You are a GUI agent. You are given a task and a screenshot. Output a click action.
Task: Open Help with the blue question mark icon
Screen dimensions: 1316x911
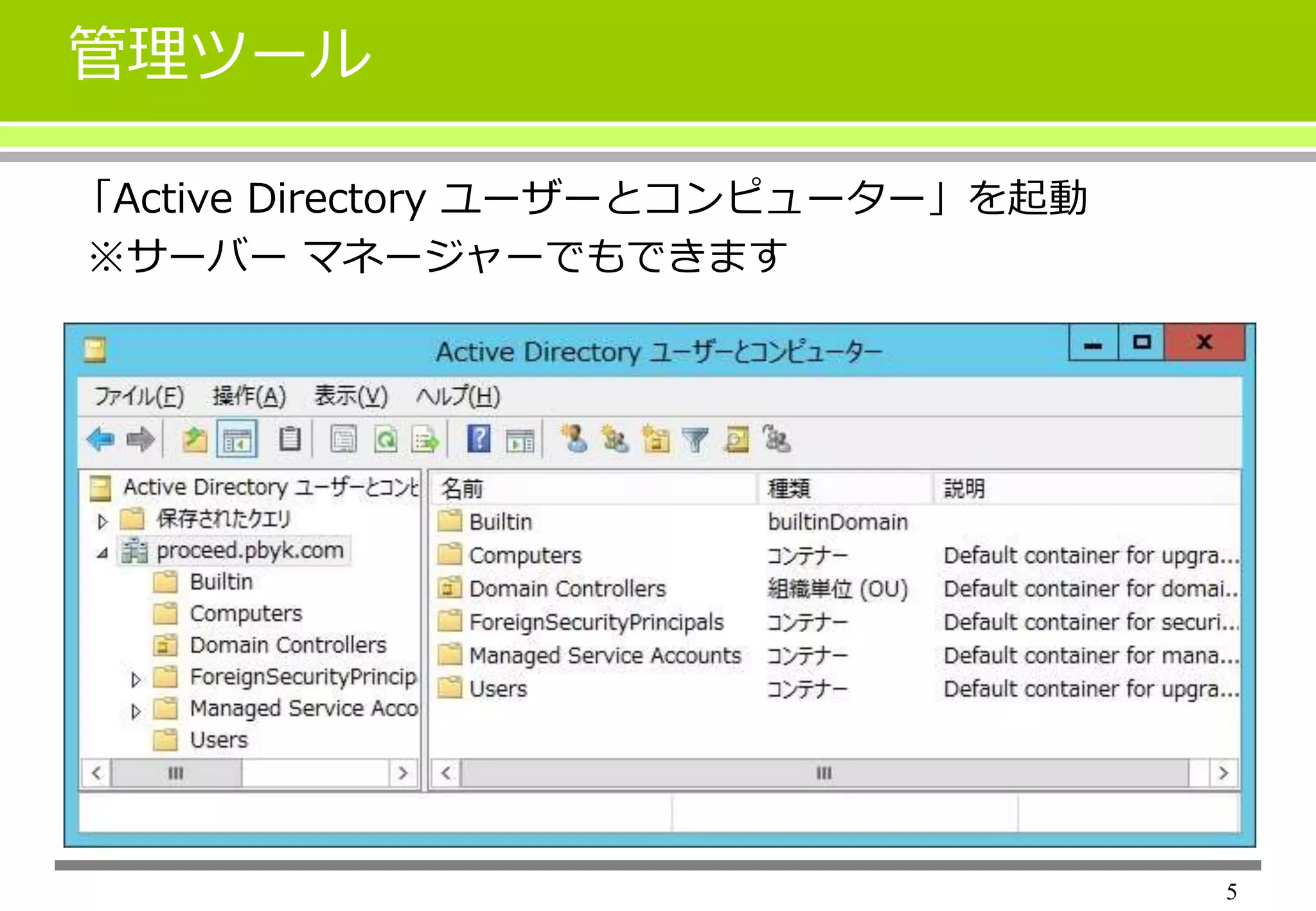(479, 439)
